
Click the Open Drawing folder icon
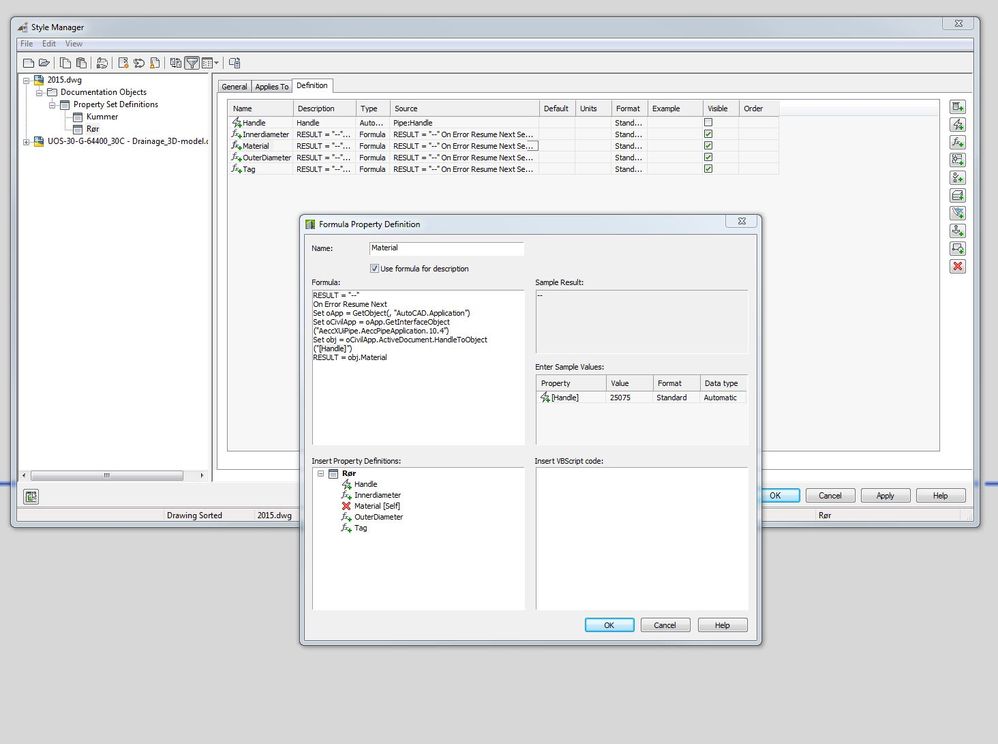coord(44,63)
